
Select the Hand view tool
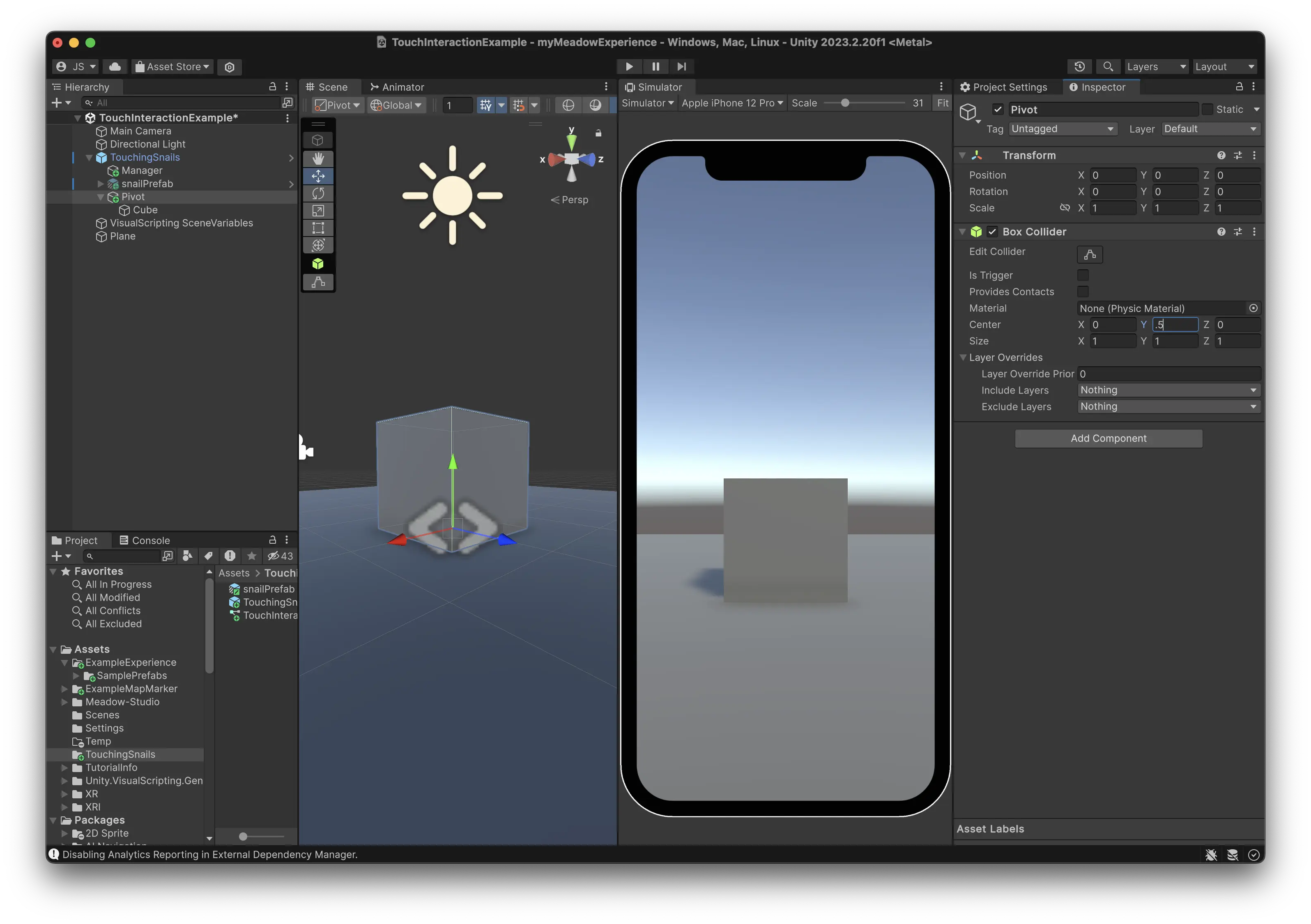pos(318,158)
